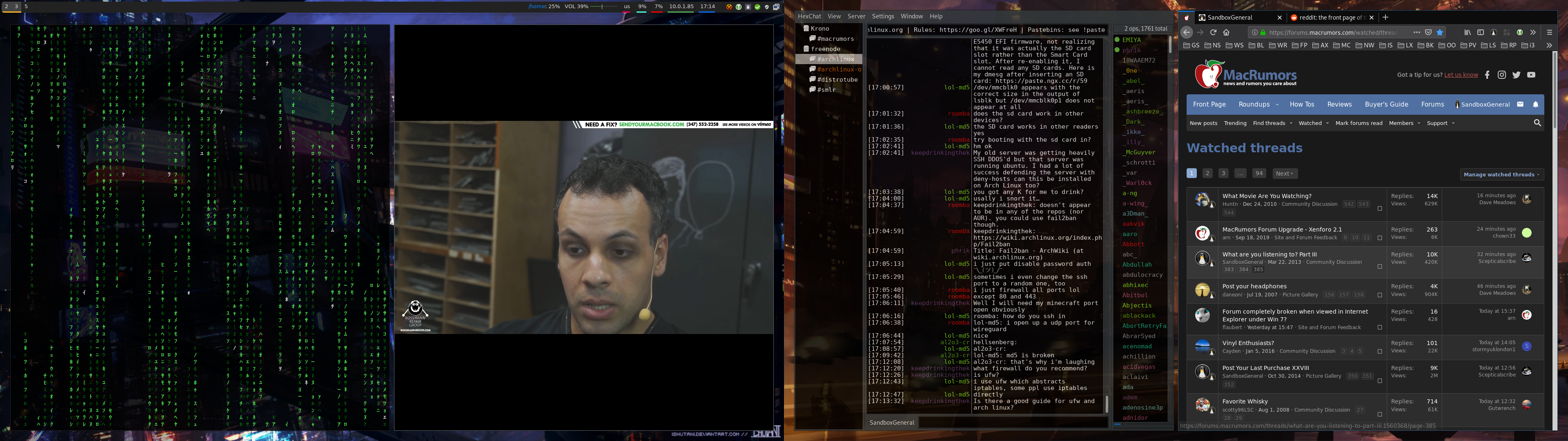Open Manage watched threads dropdown
Screen dimensions: 1568x441
click(x=1502, y=175)
